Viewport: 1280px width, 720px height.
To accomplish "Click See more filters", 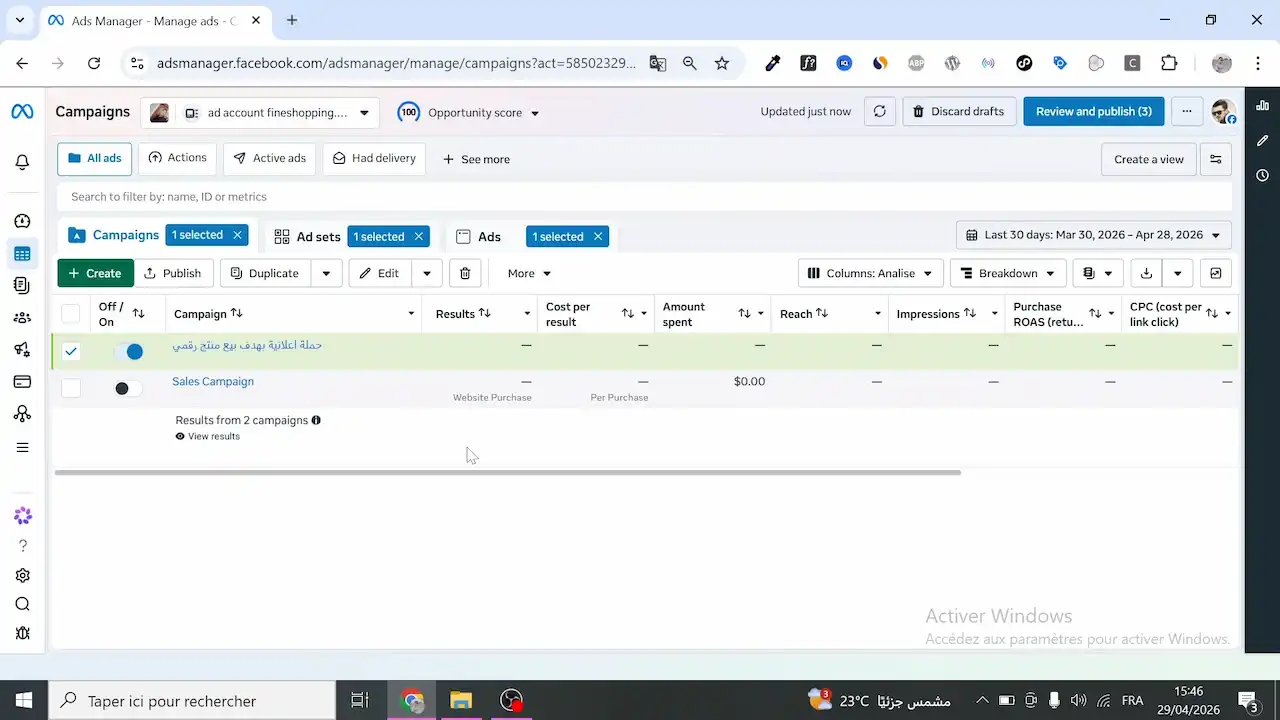I will click(476, 159).
